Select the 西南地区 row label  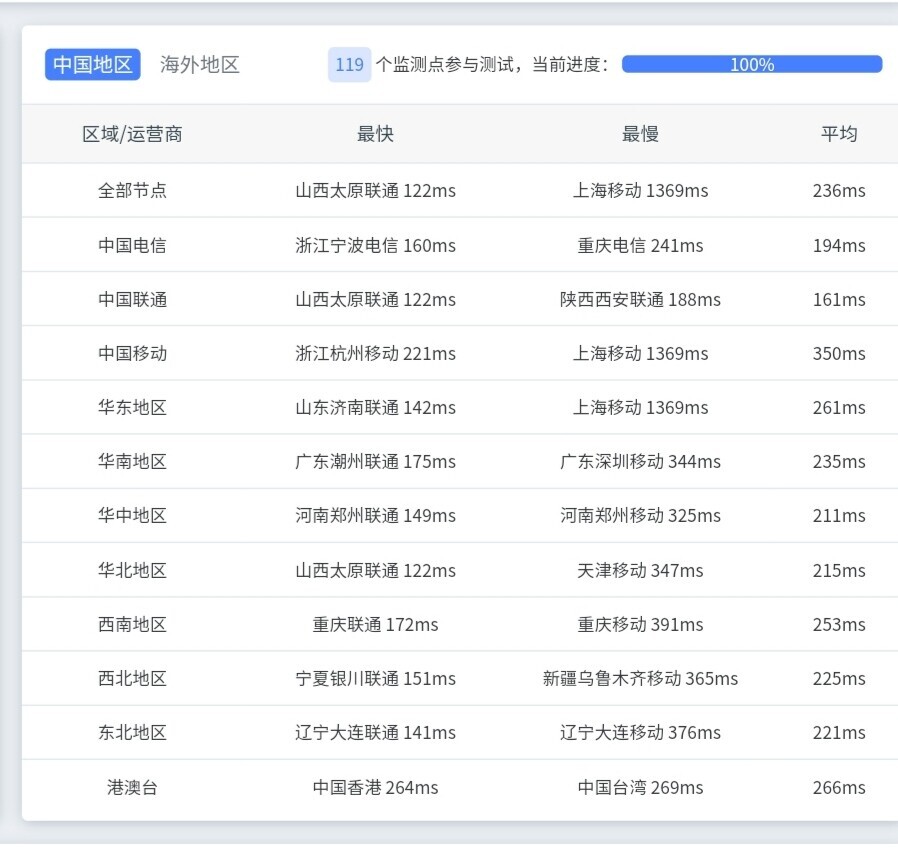[132, 624]
